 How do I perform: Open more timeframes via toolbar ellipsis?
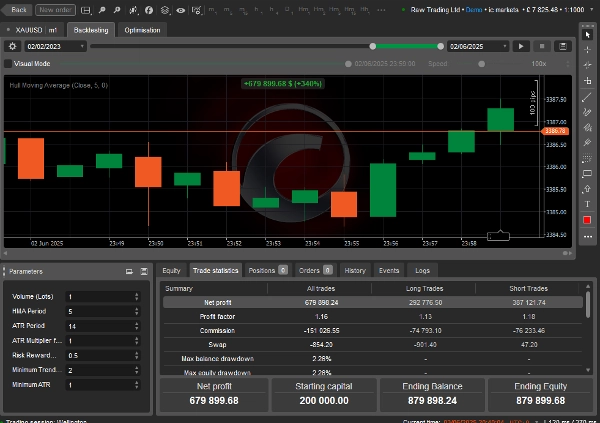point(382,10)
